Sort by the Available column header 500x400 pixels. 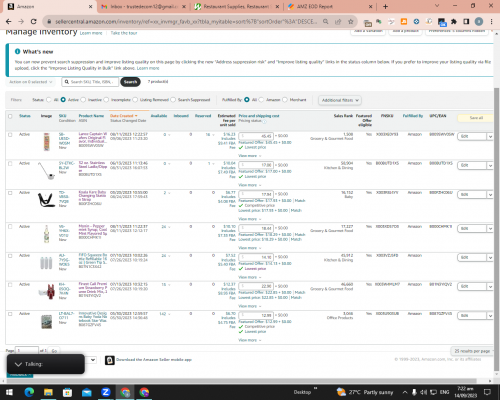[x=159, y=116]
